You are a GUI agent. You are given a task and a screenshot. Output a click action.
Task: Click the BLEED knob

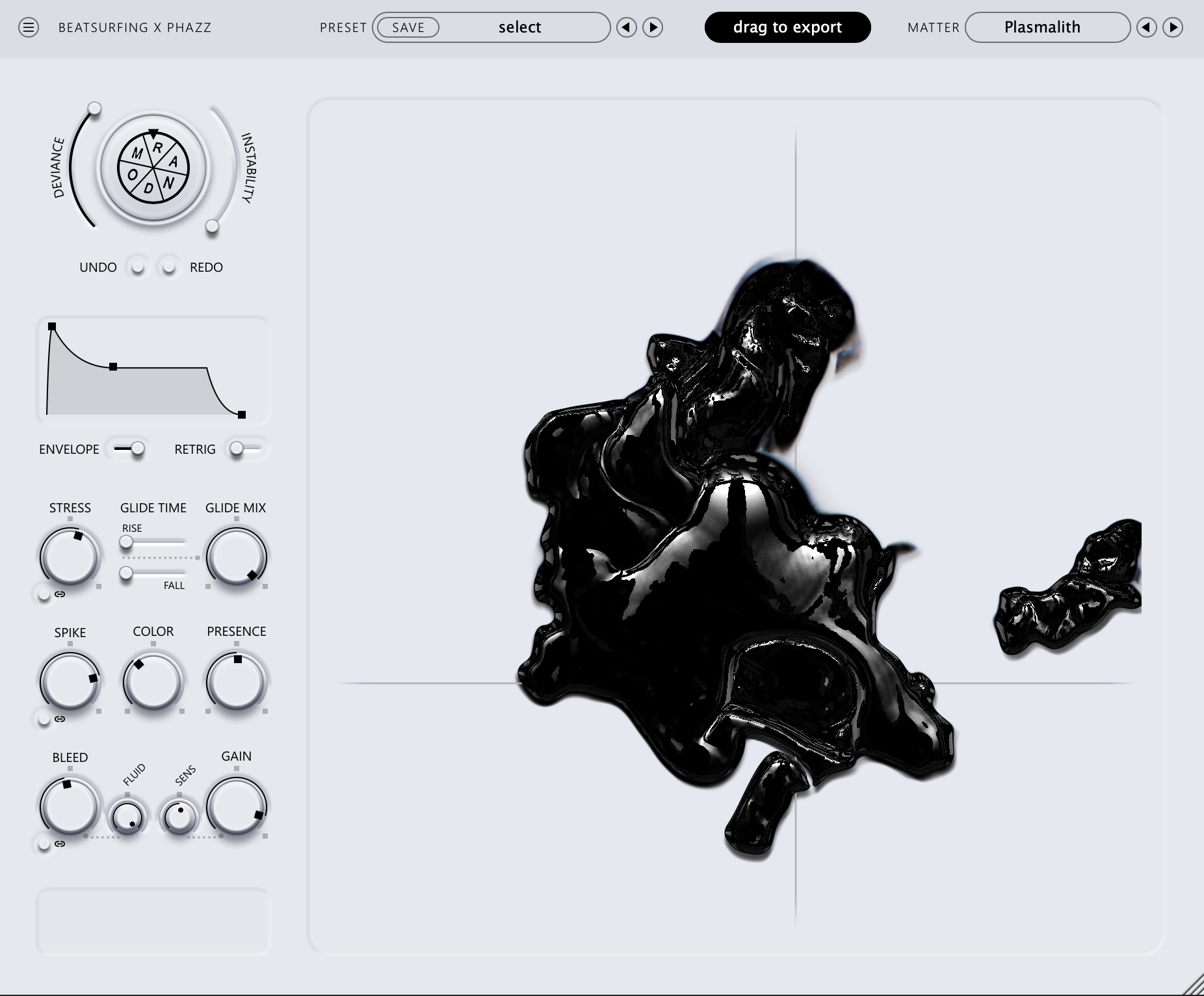pyautogui.click(x=70, y=807)
